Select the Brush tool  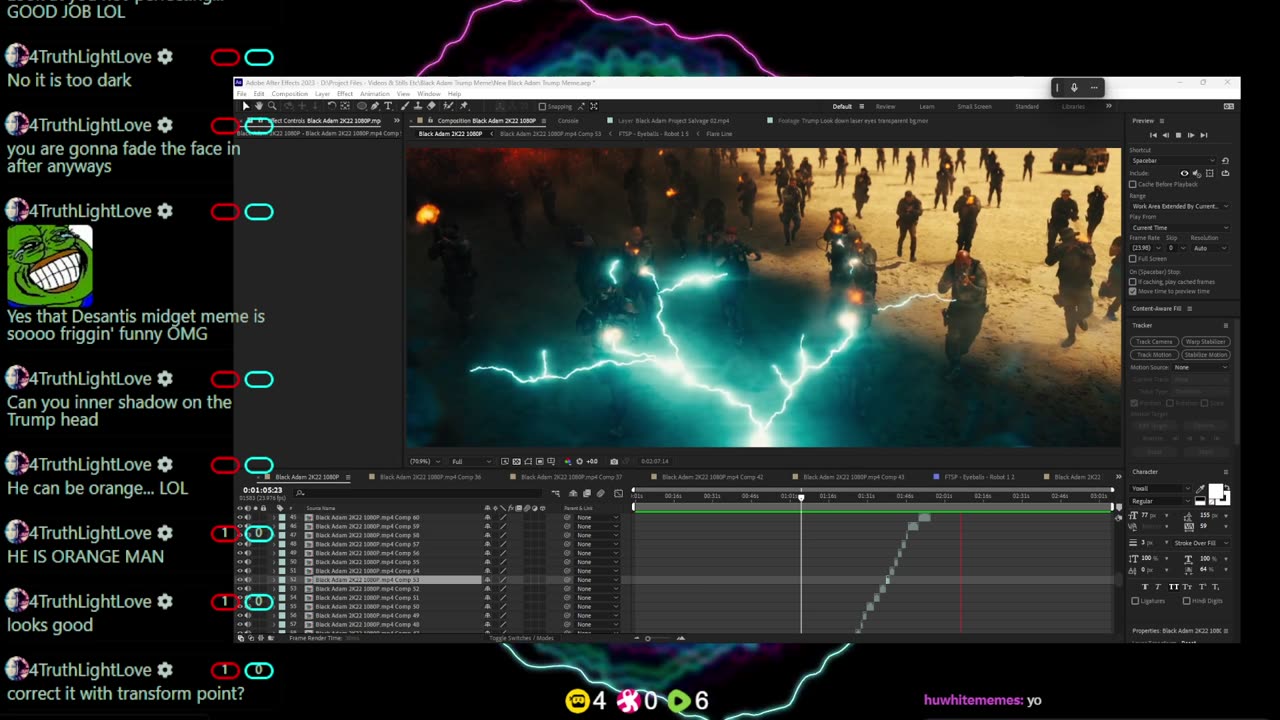coord(406,106)
